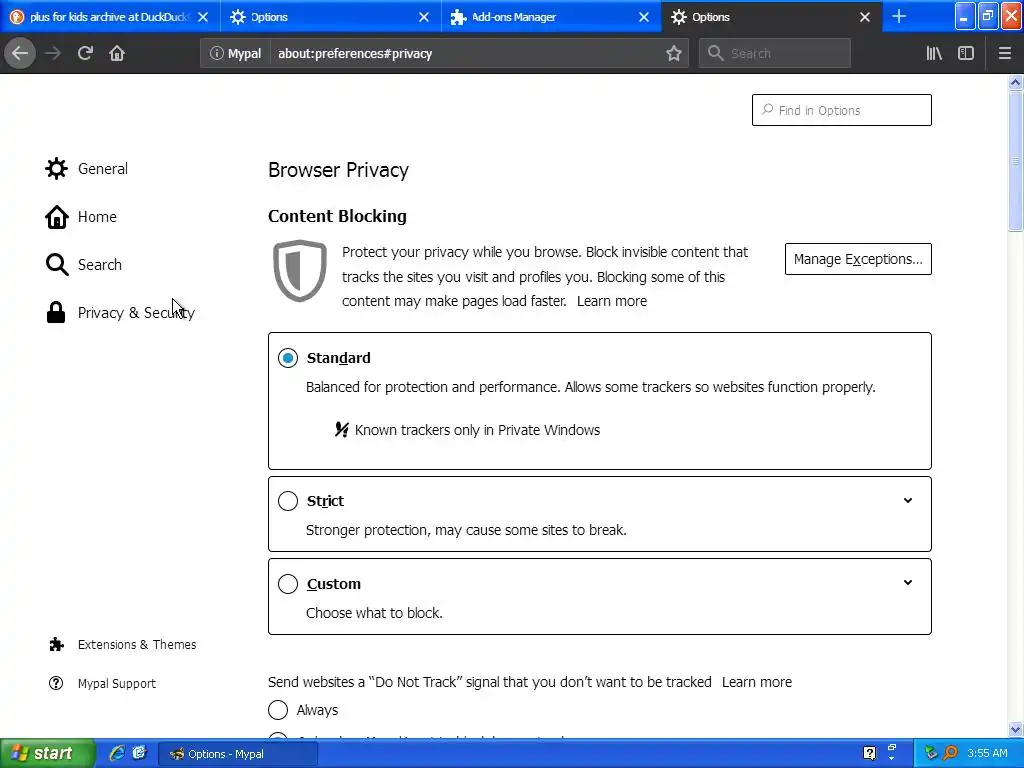The image size is (1024, 768).
Task: Click the Manage Exceptions button
Action: [858, 259]
